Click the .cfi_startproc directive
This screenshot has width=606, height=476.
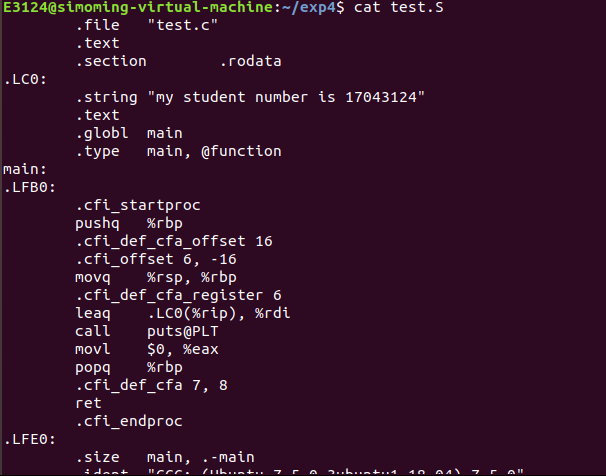click(137, 205)
